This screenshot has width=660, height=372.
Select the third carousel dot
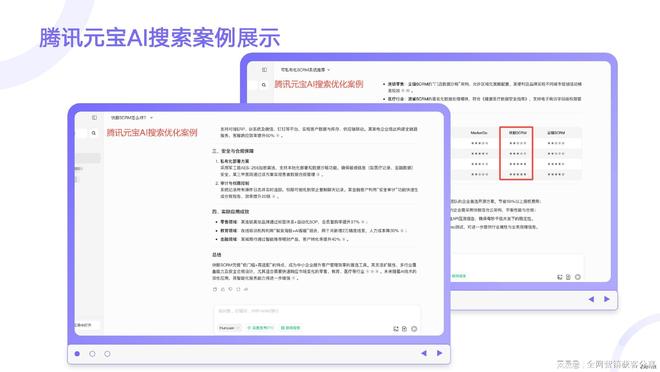pyautogui.click(x=107, y=354)
